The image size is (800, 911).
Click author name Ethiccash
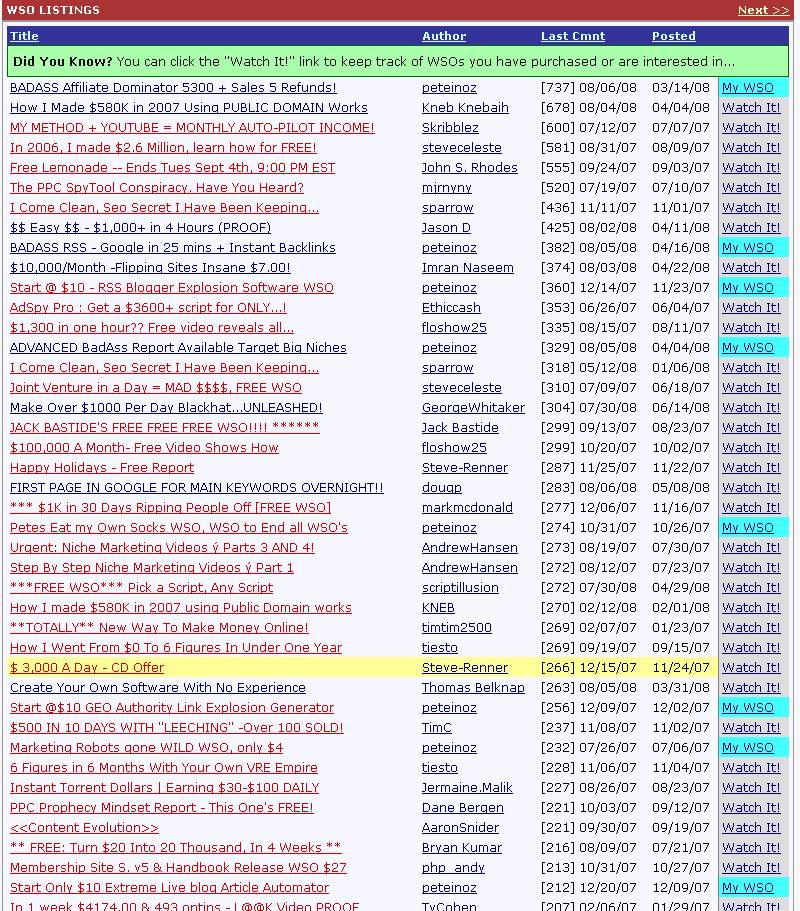[451, 308]
